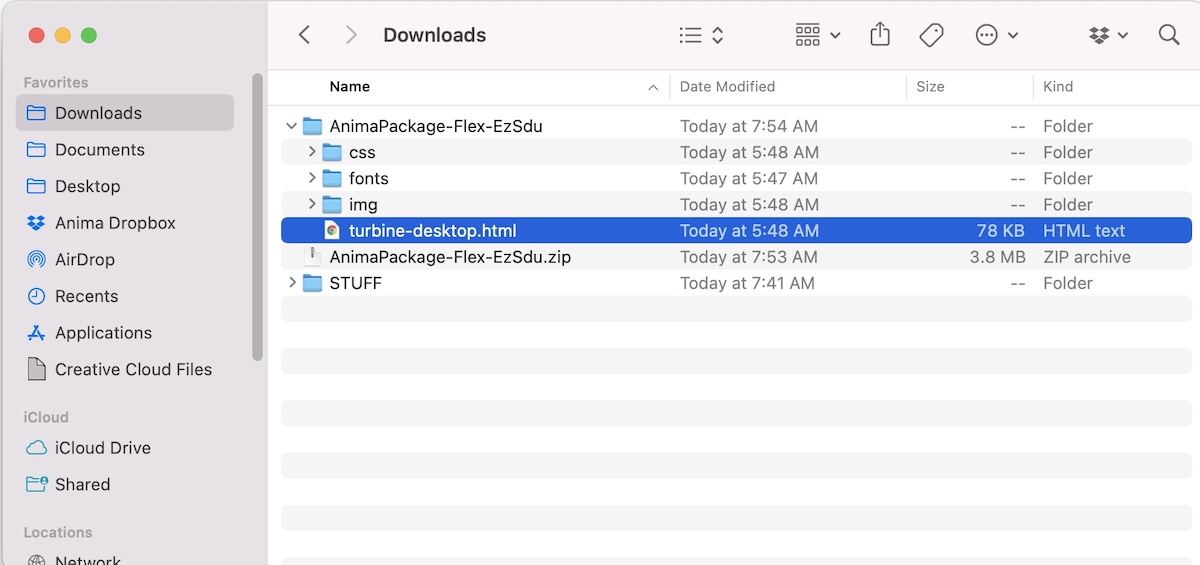Select the turbine-desktop.html file
Viewport: 1200px width, 565px height.
pos(432,231)
